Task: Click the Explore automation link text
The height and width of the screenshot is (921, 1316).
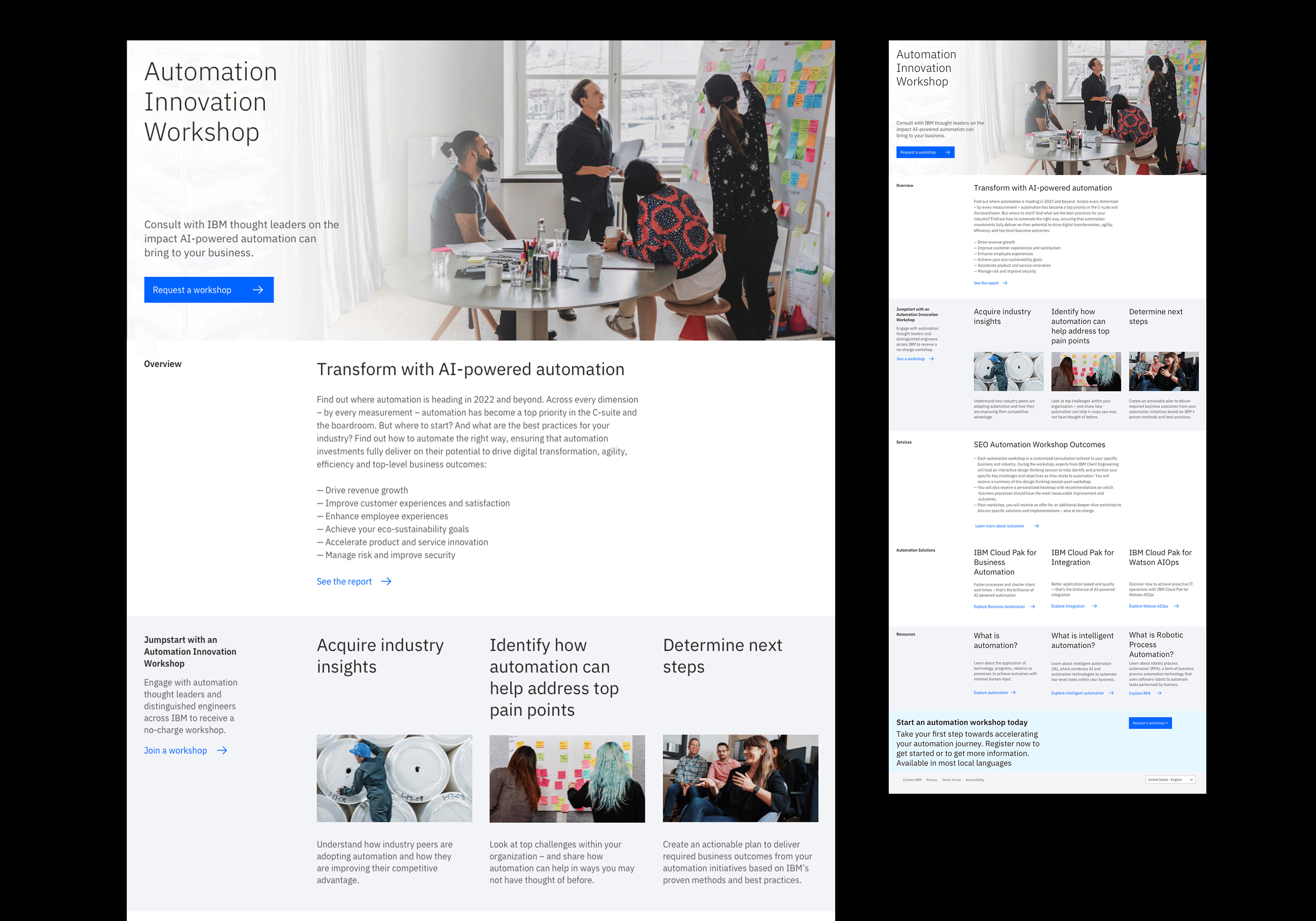Action: pos(991,693)
